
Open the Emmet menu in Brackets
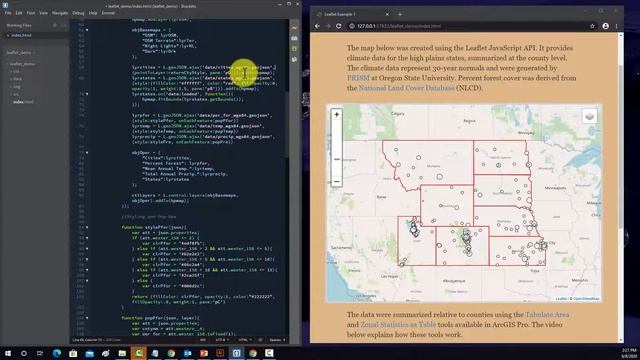(x=108, y=13)
